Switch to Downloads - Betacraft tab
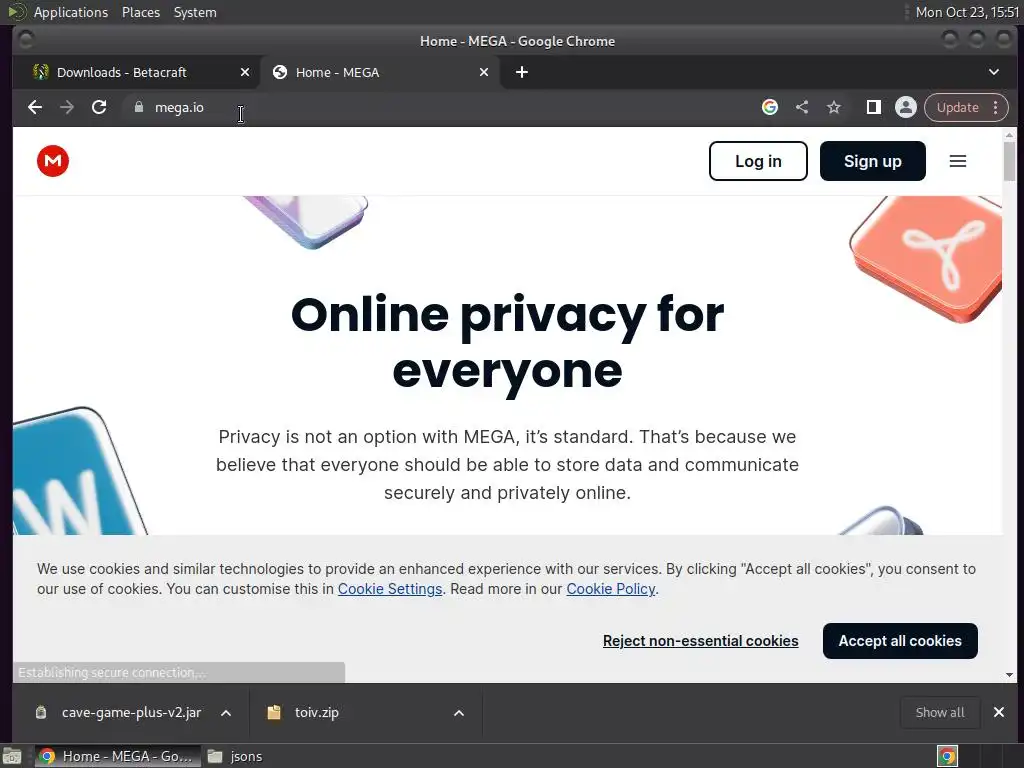This screenshot has height=768, width=1024. tap(136, 72)
